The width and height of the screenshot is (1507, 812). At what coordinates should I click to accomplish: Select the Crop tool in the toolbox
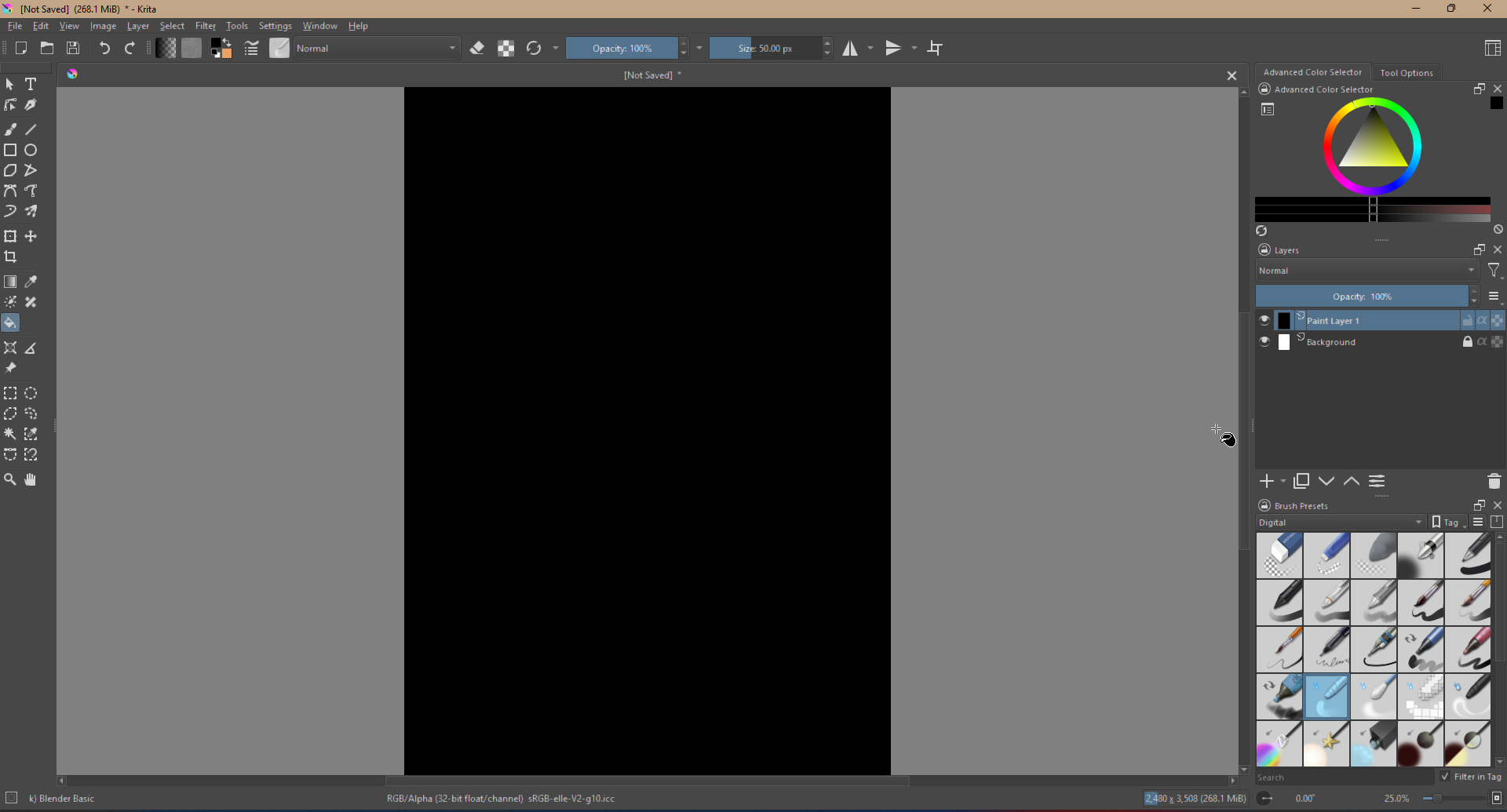(x=10, y=257)
